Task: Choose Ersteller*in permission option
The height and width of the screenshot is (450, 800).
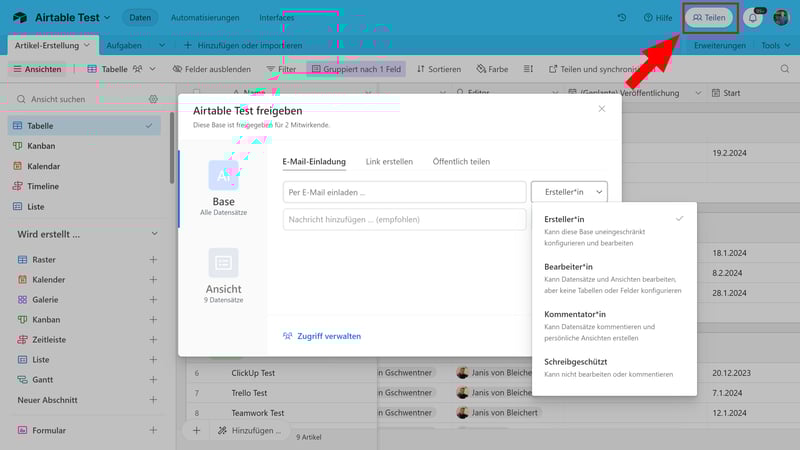Action: pyautogui.click(x=614, y=231)
